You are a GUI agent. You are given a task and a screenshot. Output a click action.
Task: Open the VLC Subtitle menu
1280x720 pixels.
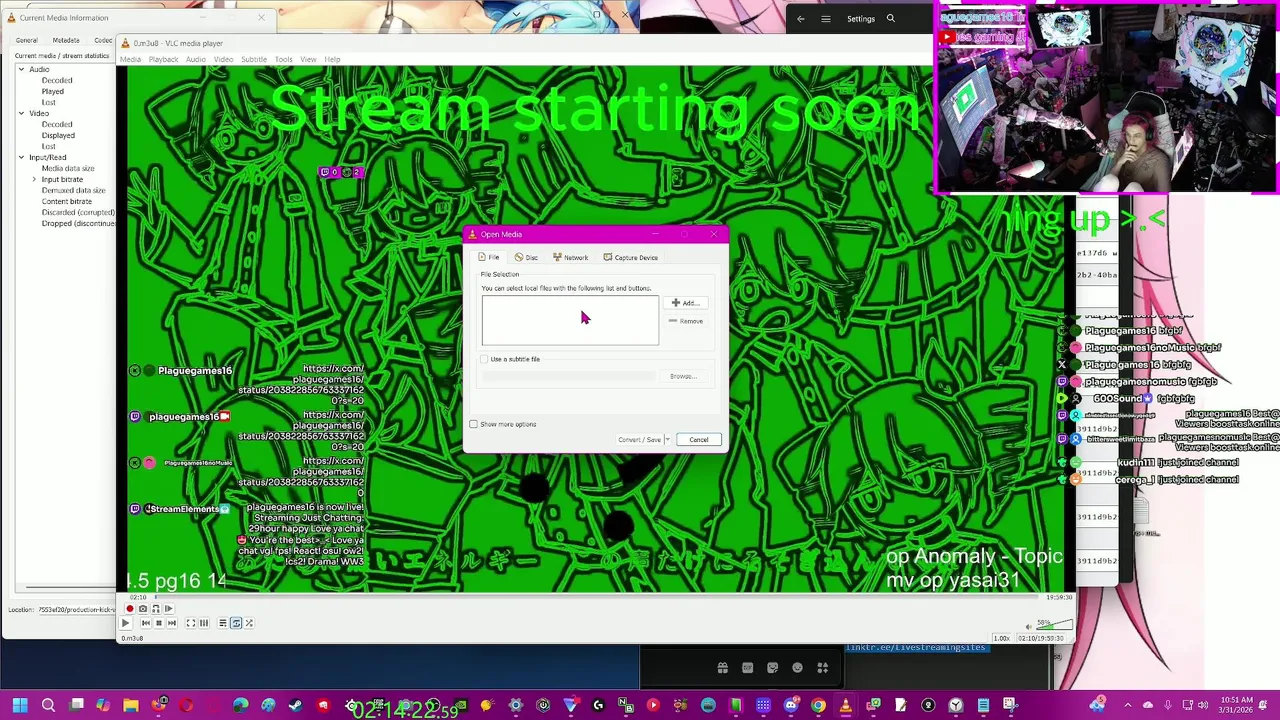tap(254, 59)
